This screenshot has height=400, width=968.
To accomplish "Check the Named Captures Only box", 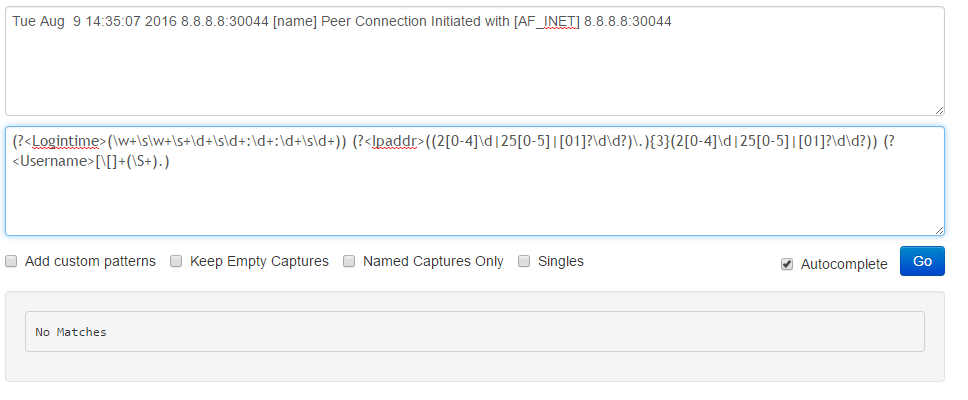I will (x=349, y=261).
